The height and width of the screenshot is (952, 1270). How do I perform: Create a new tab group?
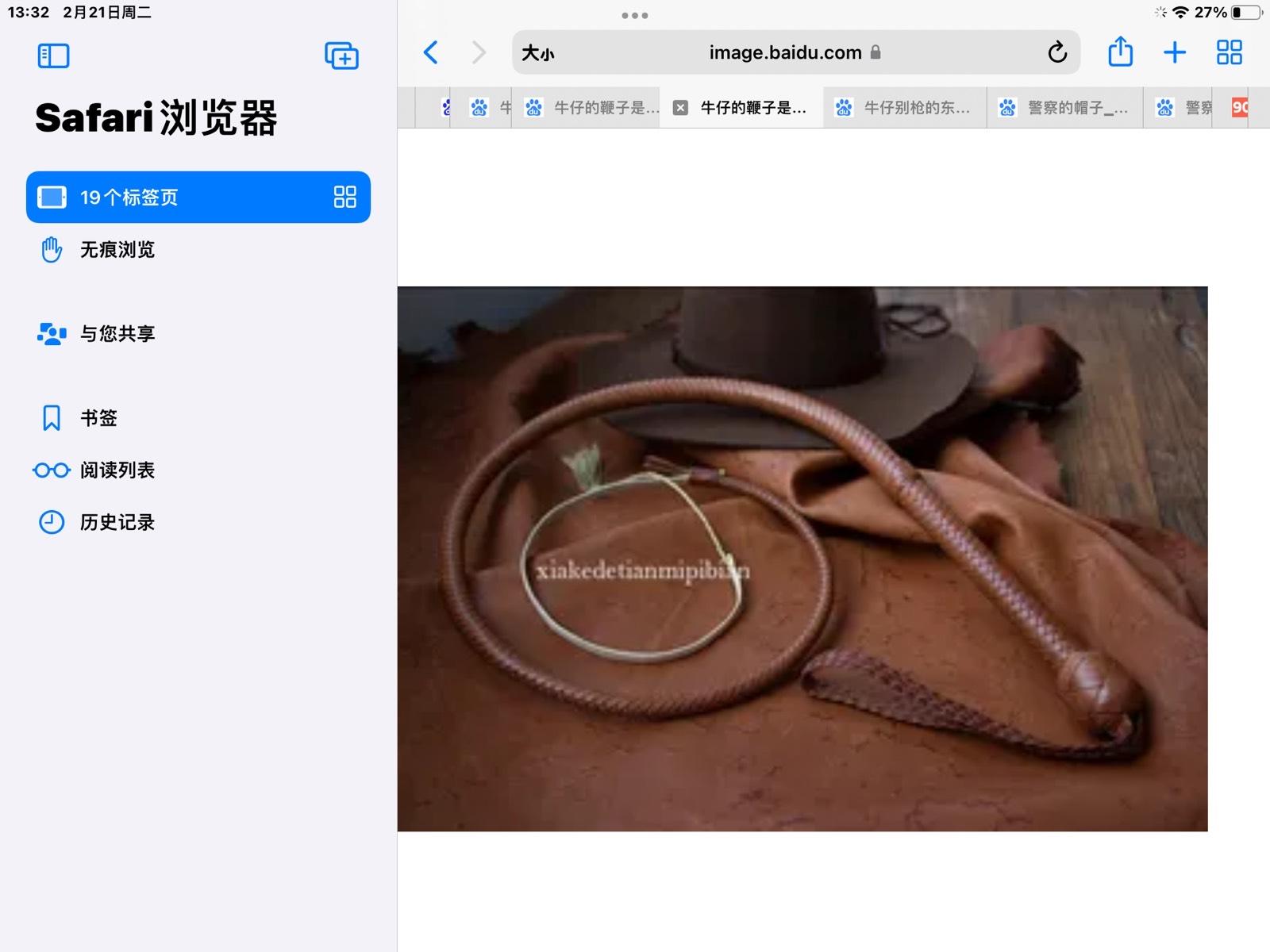341,56
